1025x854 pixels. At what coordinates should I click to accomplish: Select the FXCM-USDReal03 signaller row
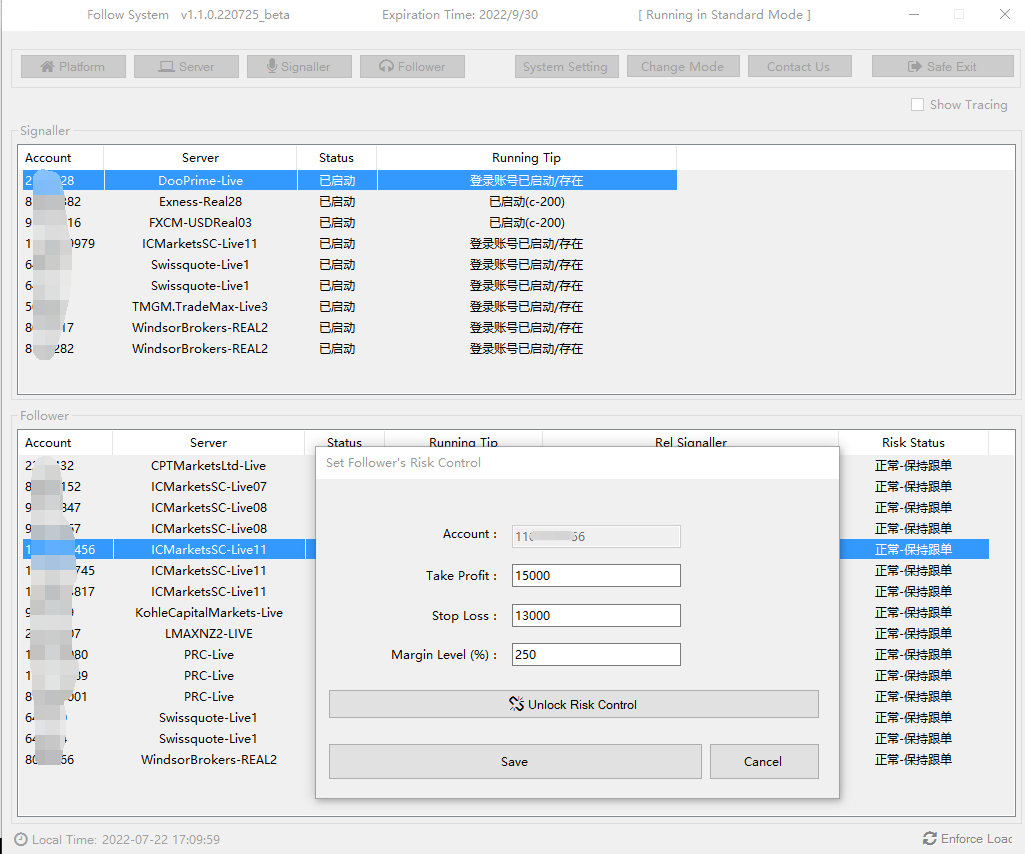point(200,223)
